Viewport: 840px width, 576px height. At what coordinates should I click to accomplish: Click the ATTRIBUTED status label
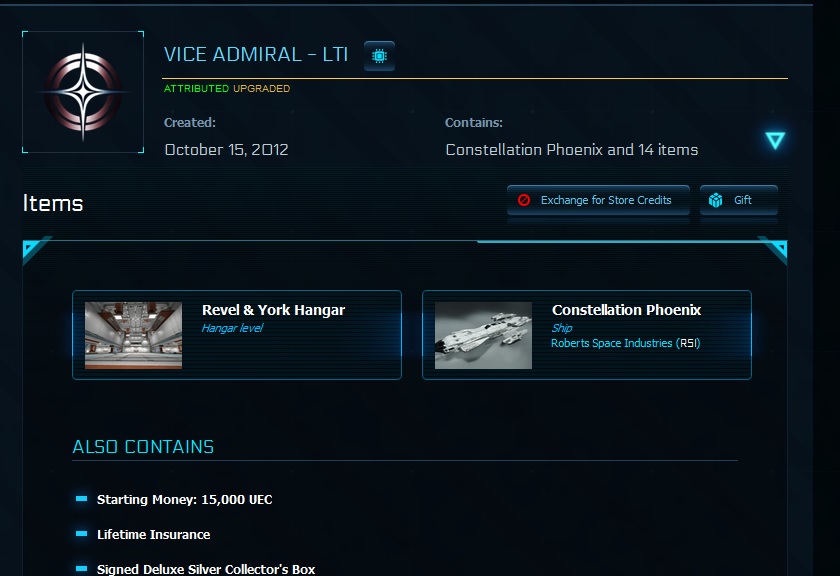coord(197,88)
